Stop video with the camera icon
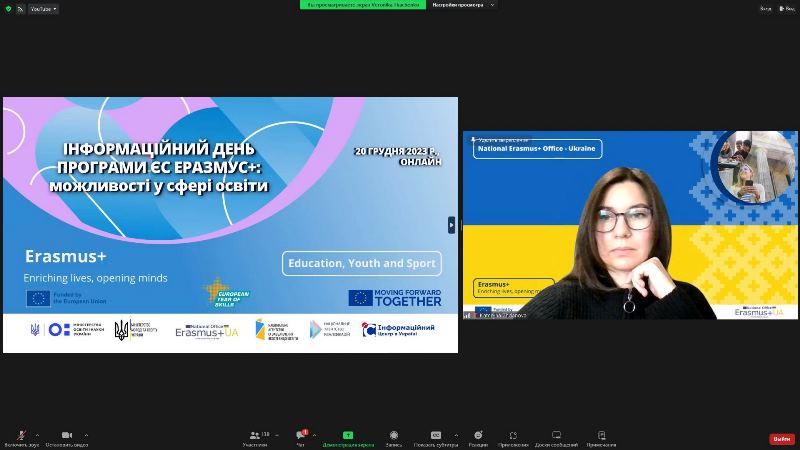The width and height of the screenshot is (800, 450). tap(66, 435)
